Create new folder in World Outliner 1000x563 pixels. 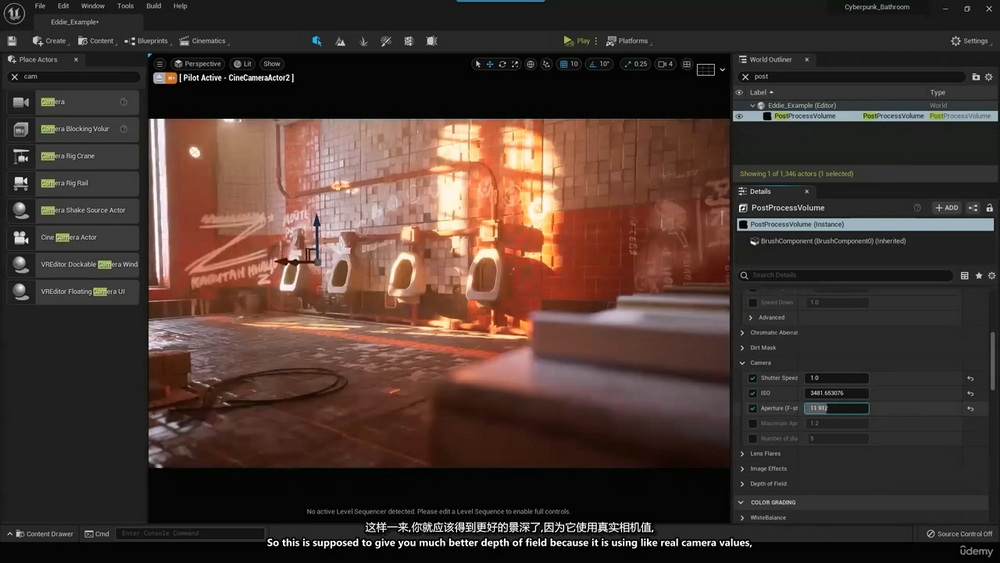click(x=976, y=77)
